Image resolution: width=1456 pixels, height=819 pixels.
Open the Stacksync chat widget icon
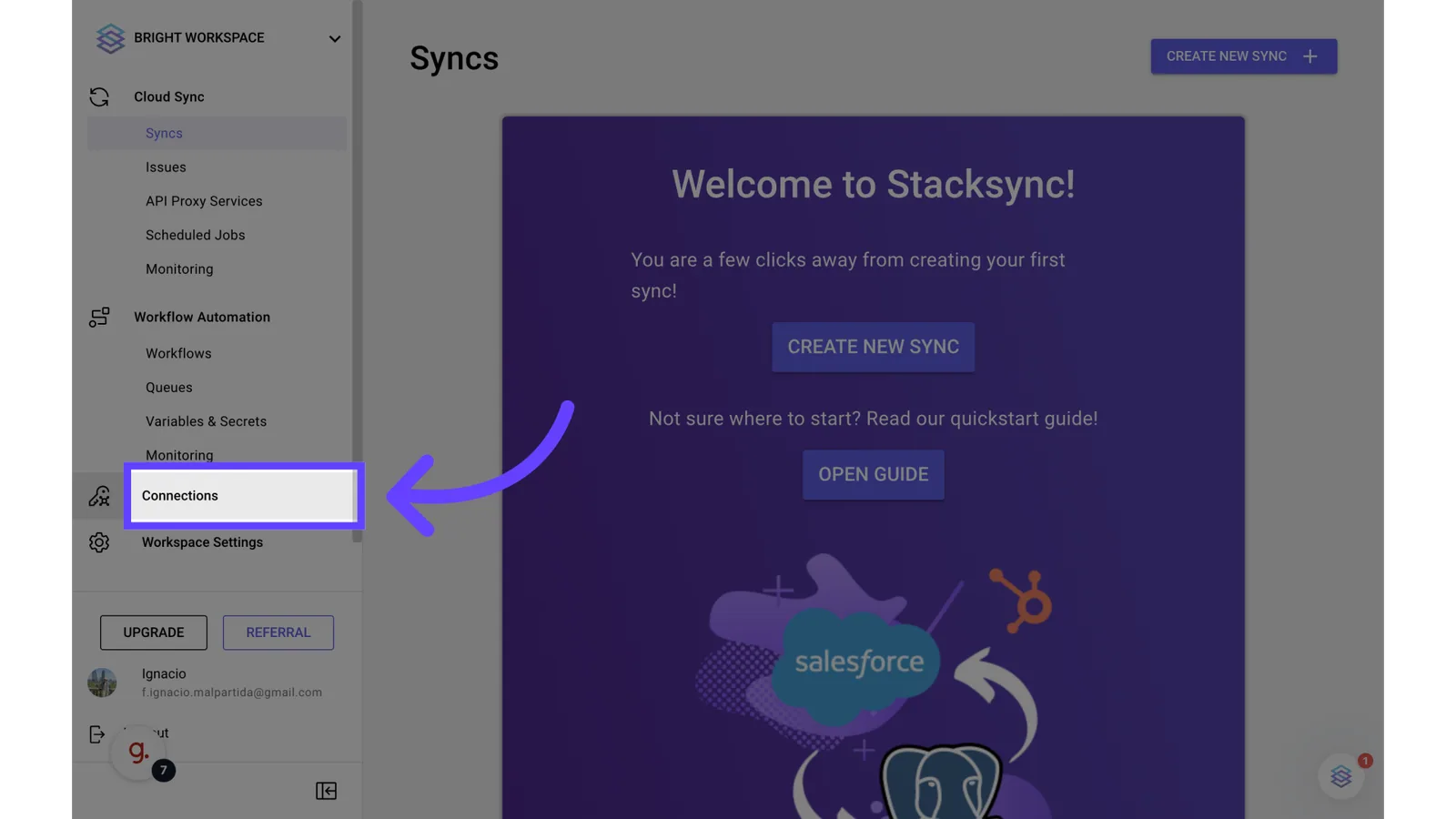[1341, 776]
